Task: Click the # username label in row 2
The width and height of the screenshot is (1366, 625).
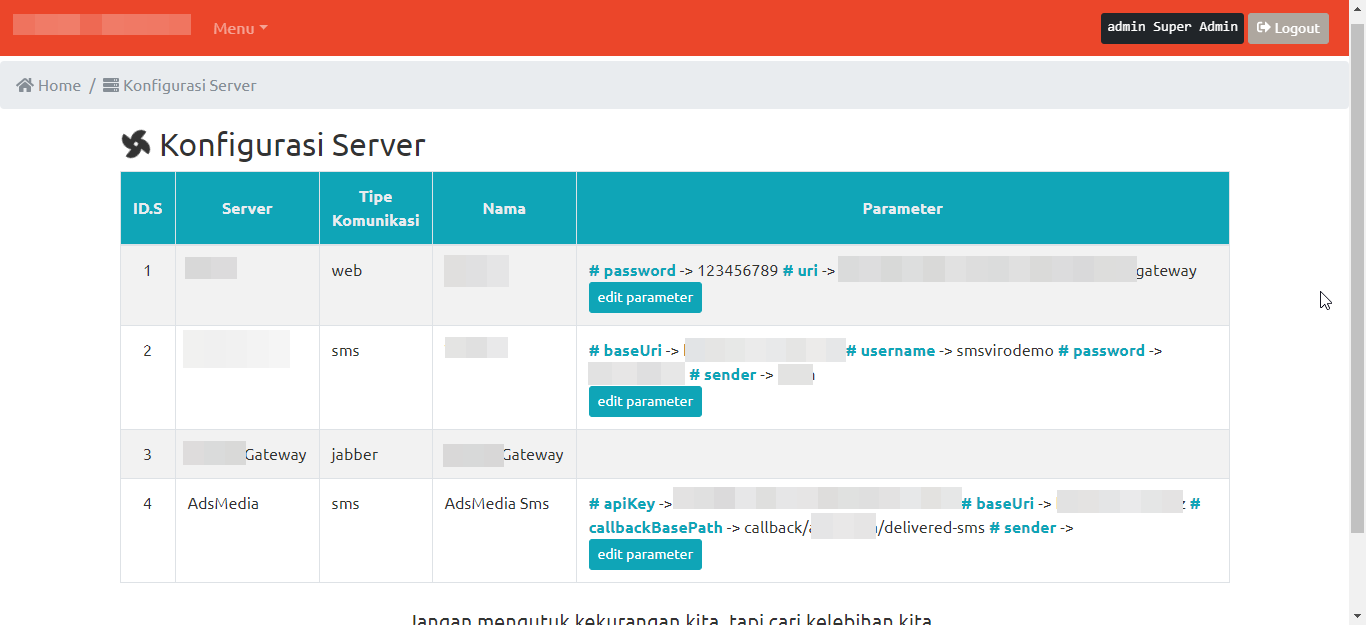Action: 890,351
